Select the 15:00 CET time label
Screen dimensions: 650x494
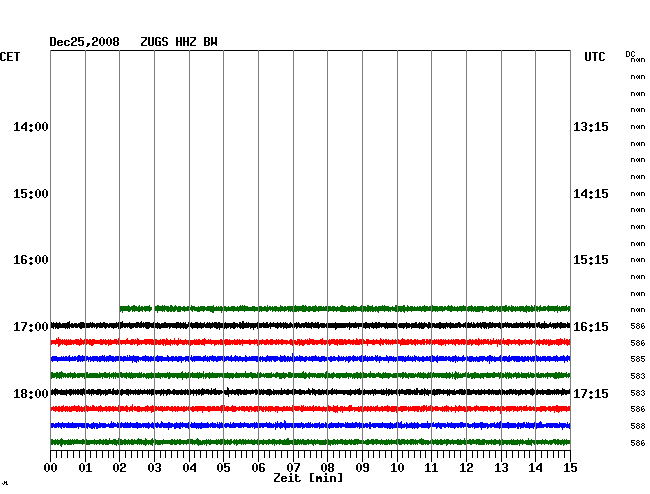point(31,194)
